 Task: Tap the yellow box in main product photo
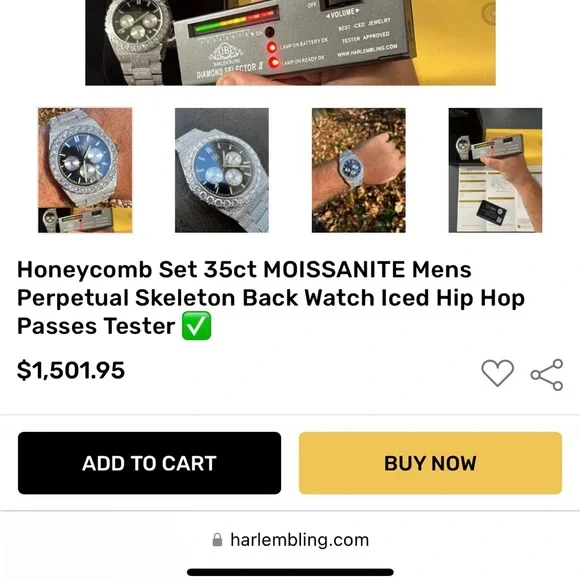click(x=457, y=41)
